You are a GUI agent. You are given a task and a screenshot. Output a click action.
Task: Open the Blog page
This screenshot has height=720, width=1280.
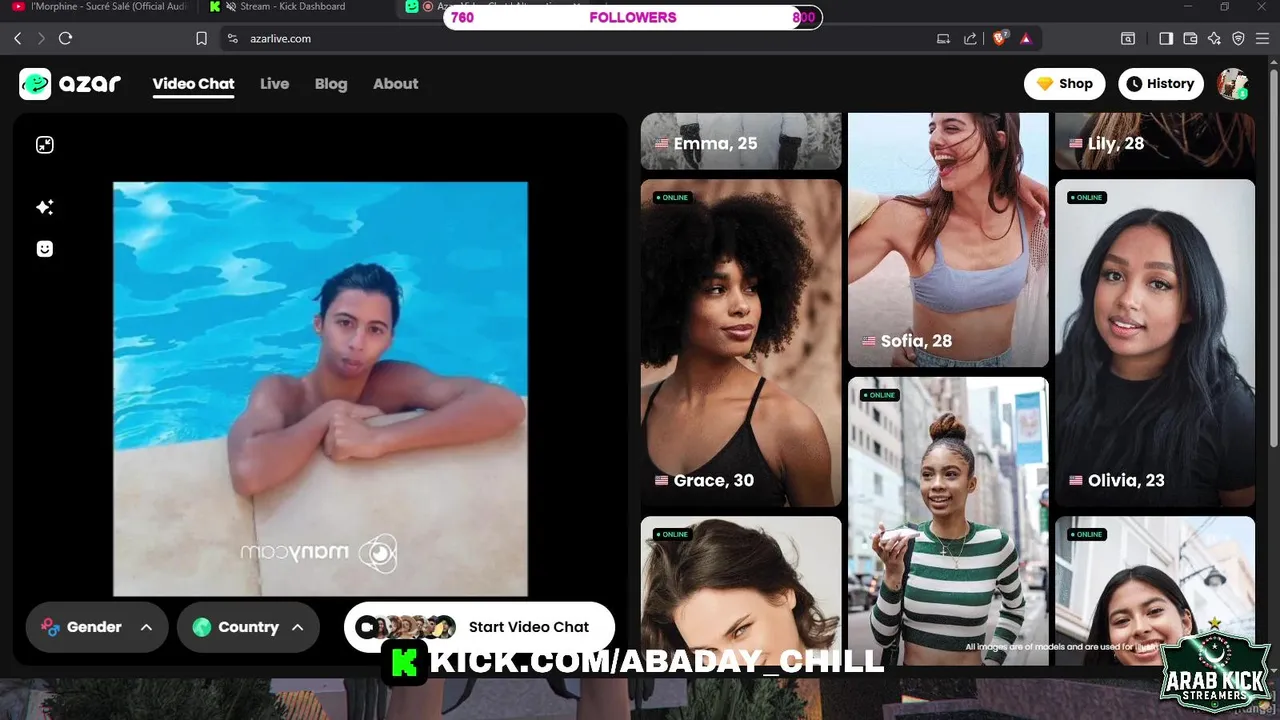tap(331, 84)
